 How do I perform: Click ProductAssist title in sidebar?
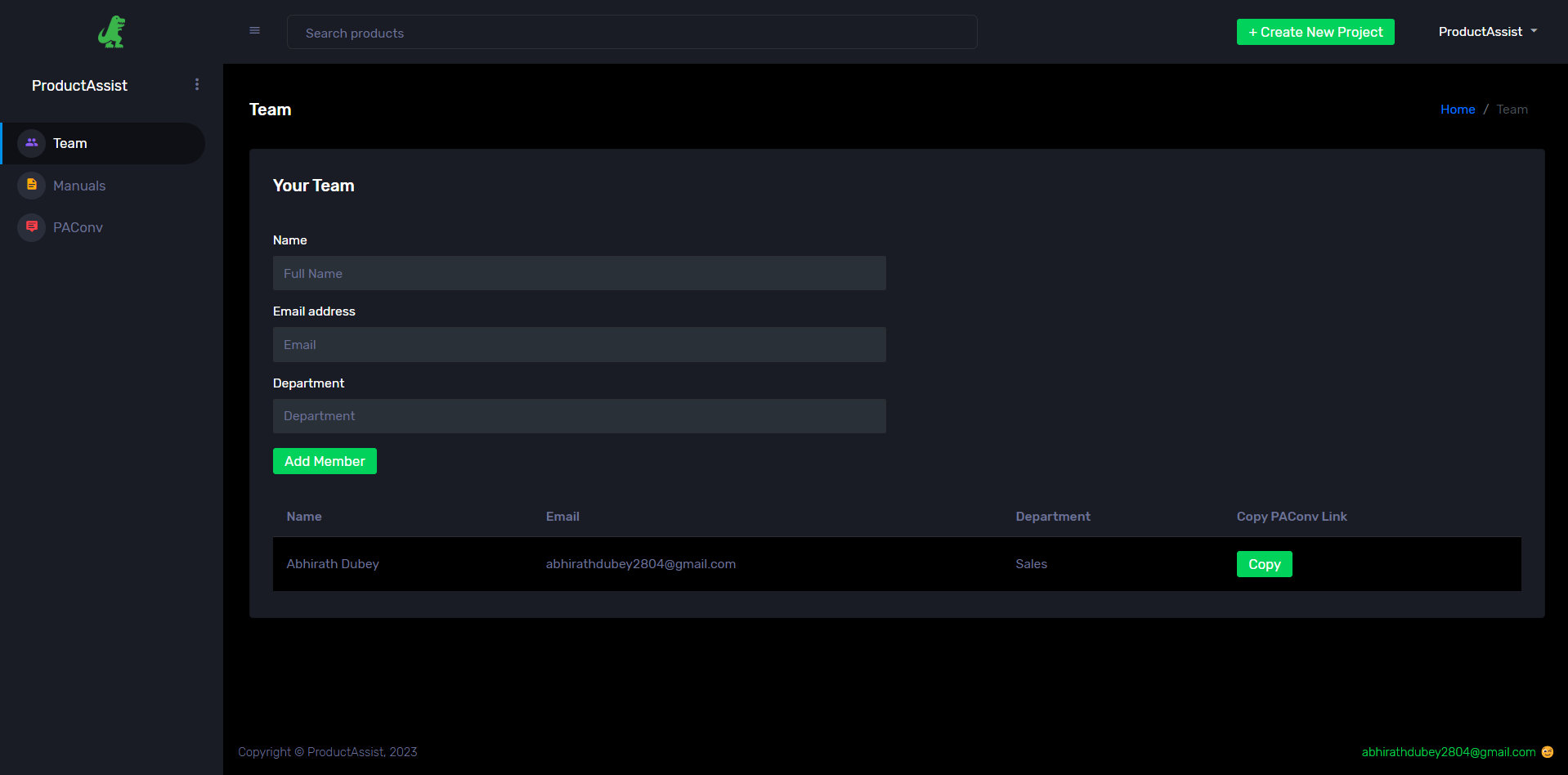[79, 86]
